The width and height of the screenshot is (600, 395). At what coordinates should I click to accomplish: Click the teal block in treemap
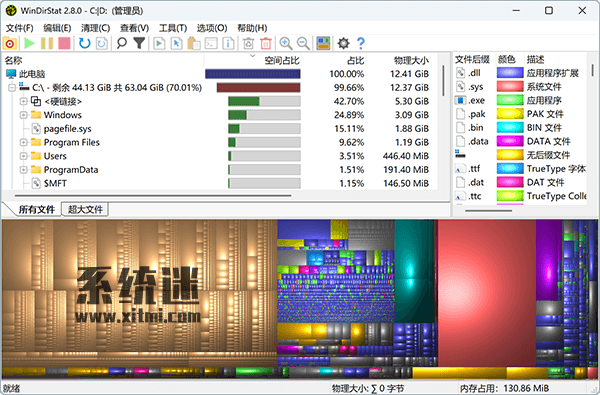pyautogui.click(x=413, y=270)
